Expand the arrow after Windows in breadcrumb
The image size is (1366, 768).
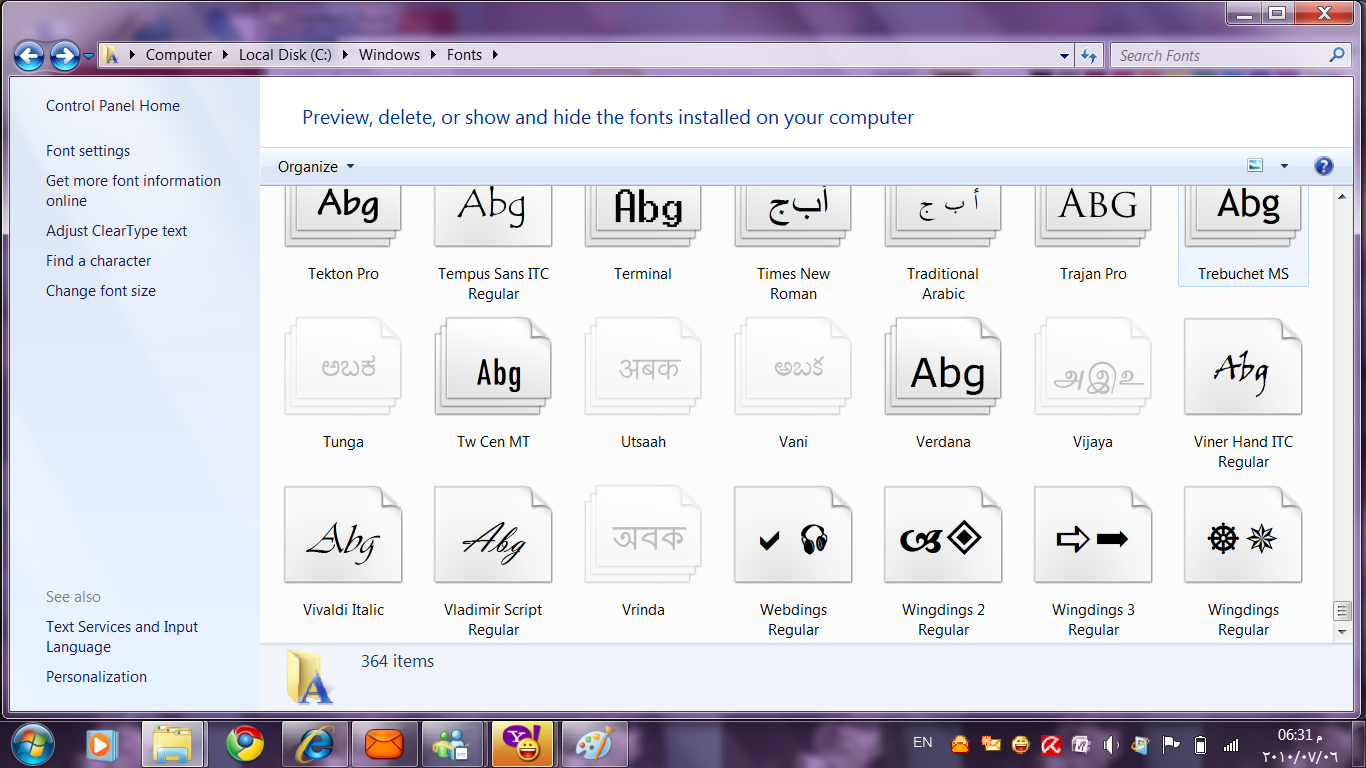tap(433, 55)
